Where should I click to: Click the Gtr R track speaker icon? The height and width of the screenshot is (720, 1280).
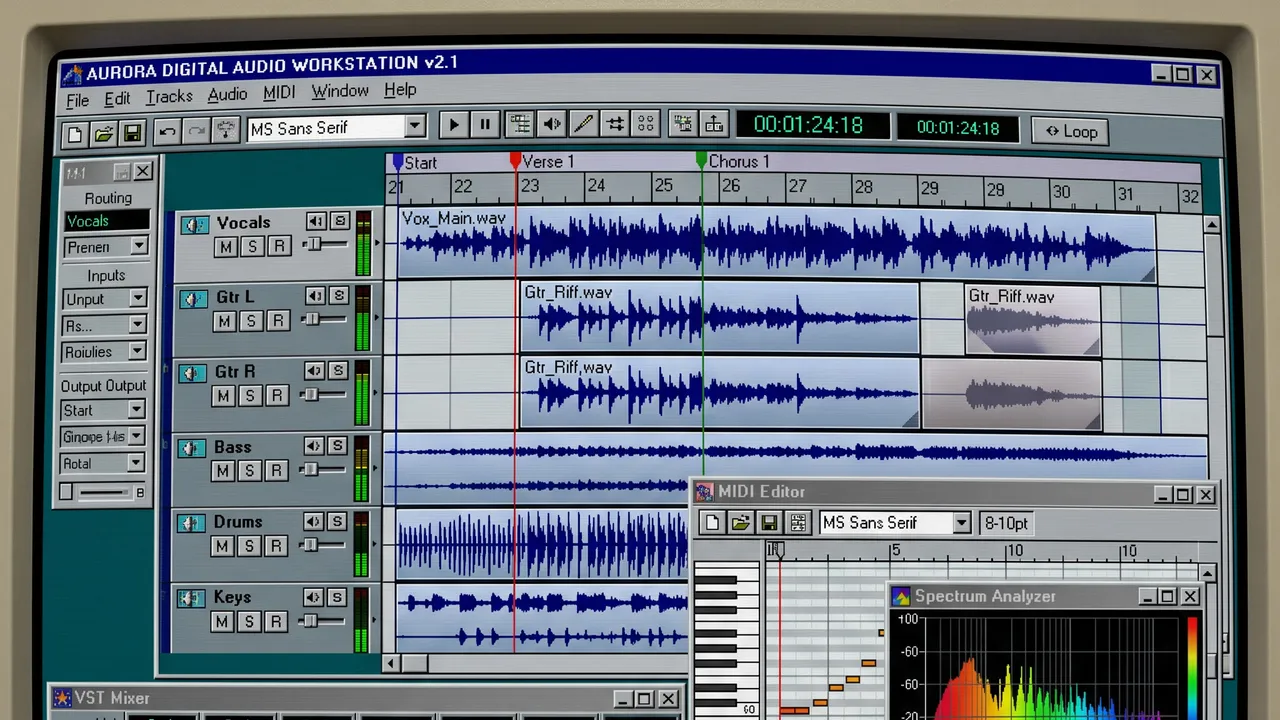pyautogui.click(x=192, y=374)
